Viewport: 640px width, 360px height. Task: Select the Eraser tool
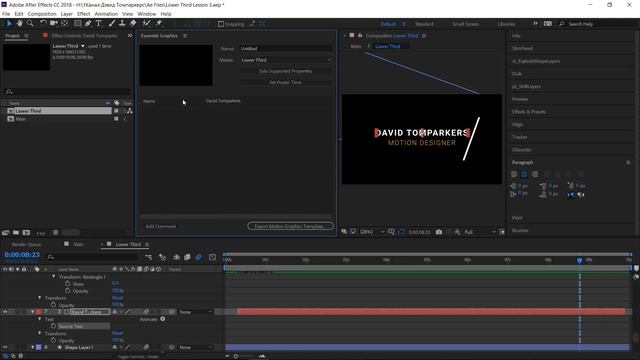133,24
